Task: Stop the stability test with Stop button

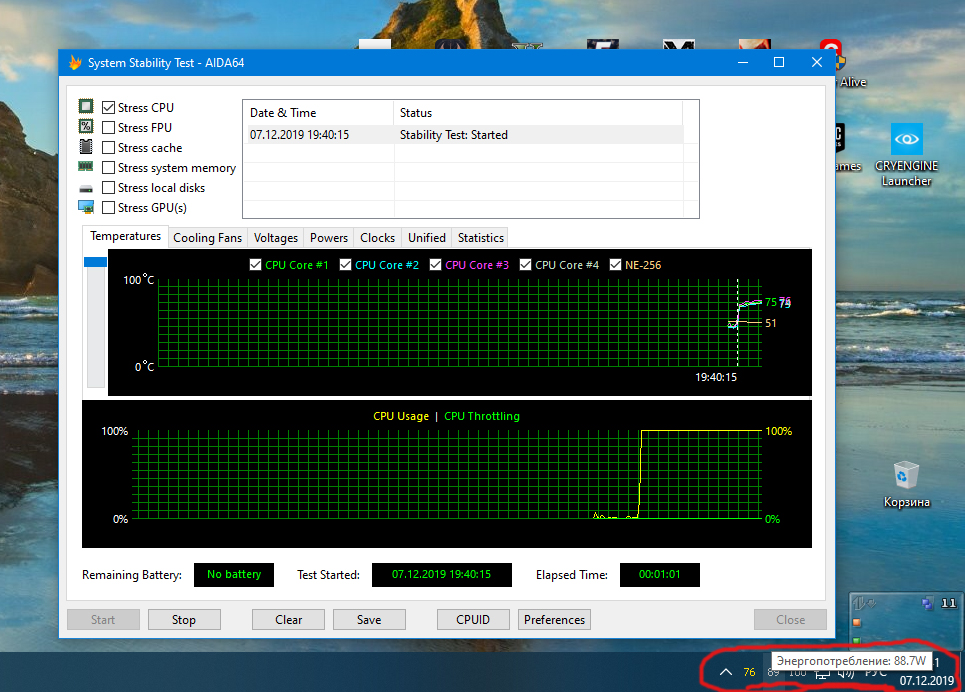Action: point(184,620)
